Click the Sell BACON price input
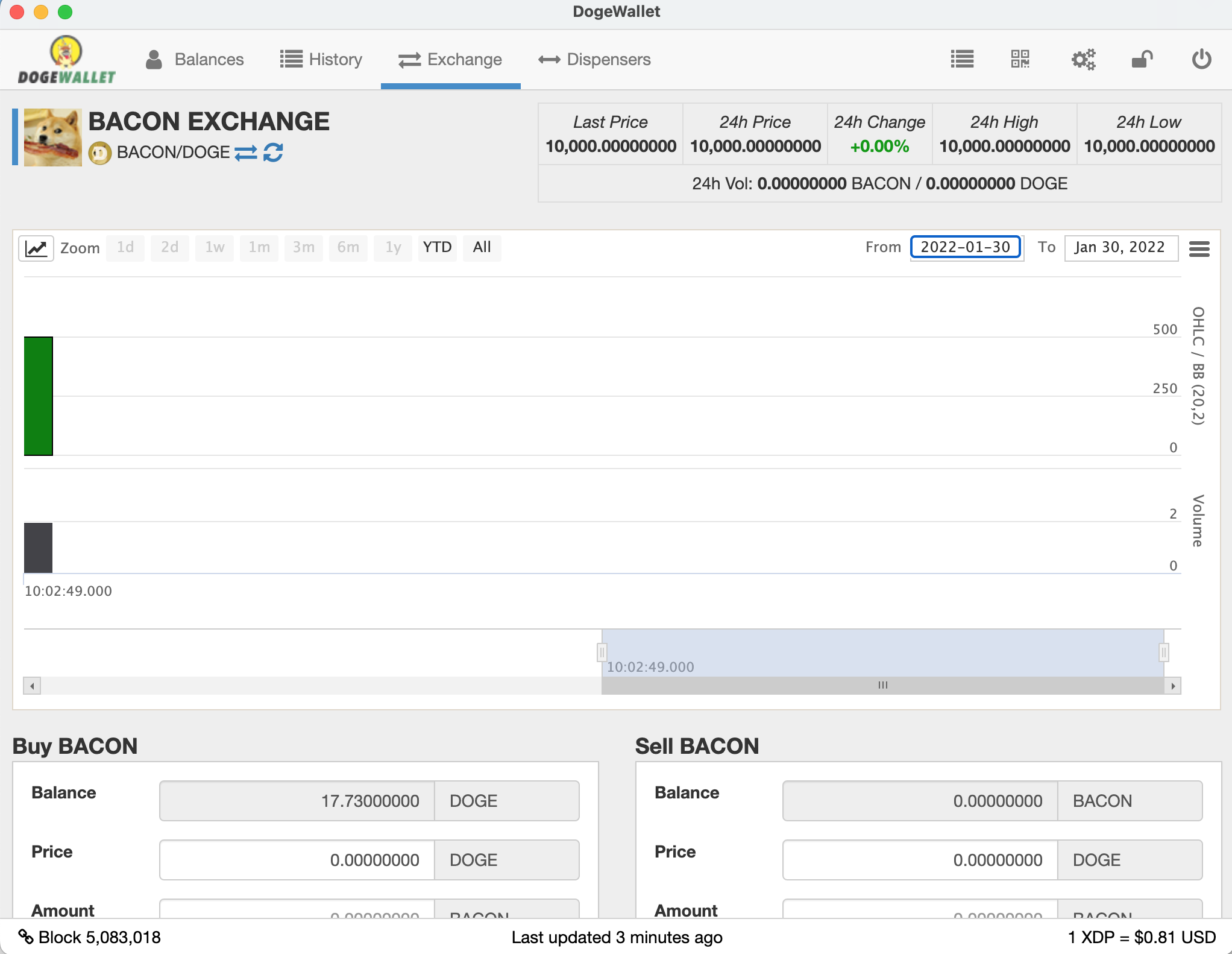Image resolution: width=1232 pixels, height=954 pixels. pyautogui.click(x=920, y=860)
